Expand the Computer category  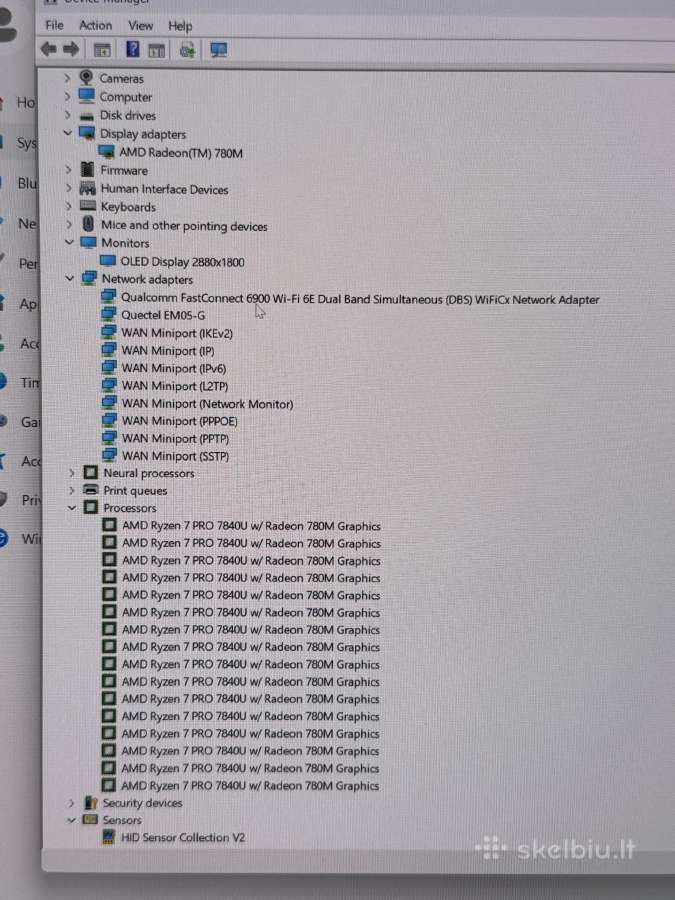67,96
